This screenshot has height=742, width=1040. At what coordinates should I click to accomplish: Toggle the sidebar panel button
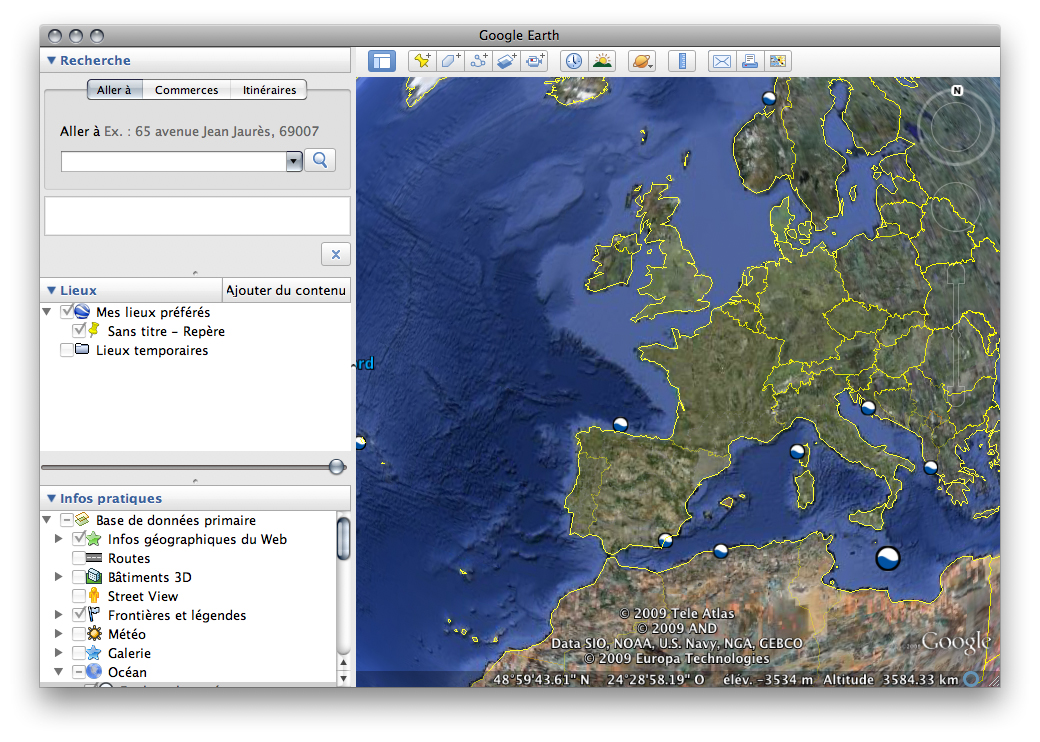tap(381, 61)
